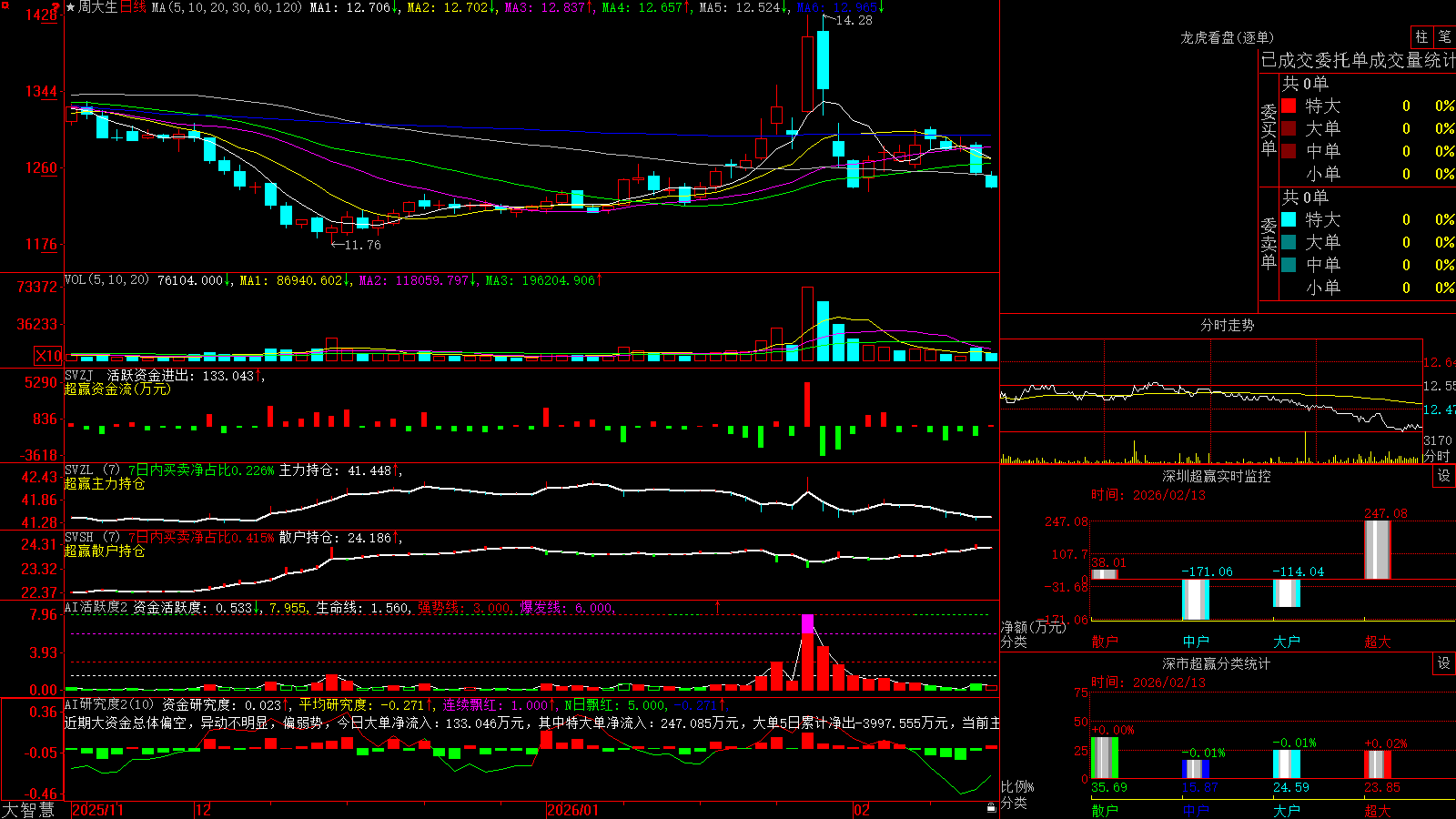Click the AI研究度2(10) indicator label
The height and width of the screenshot is (819, 1456).
coord(109,704)
